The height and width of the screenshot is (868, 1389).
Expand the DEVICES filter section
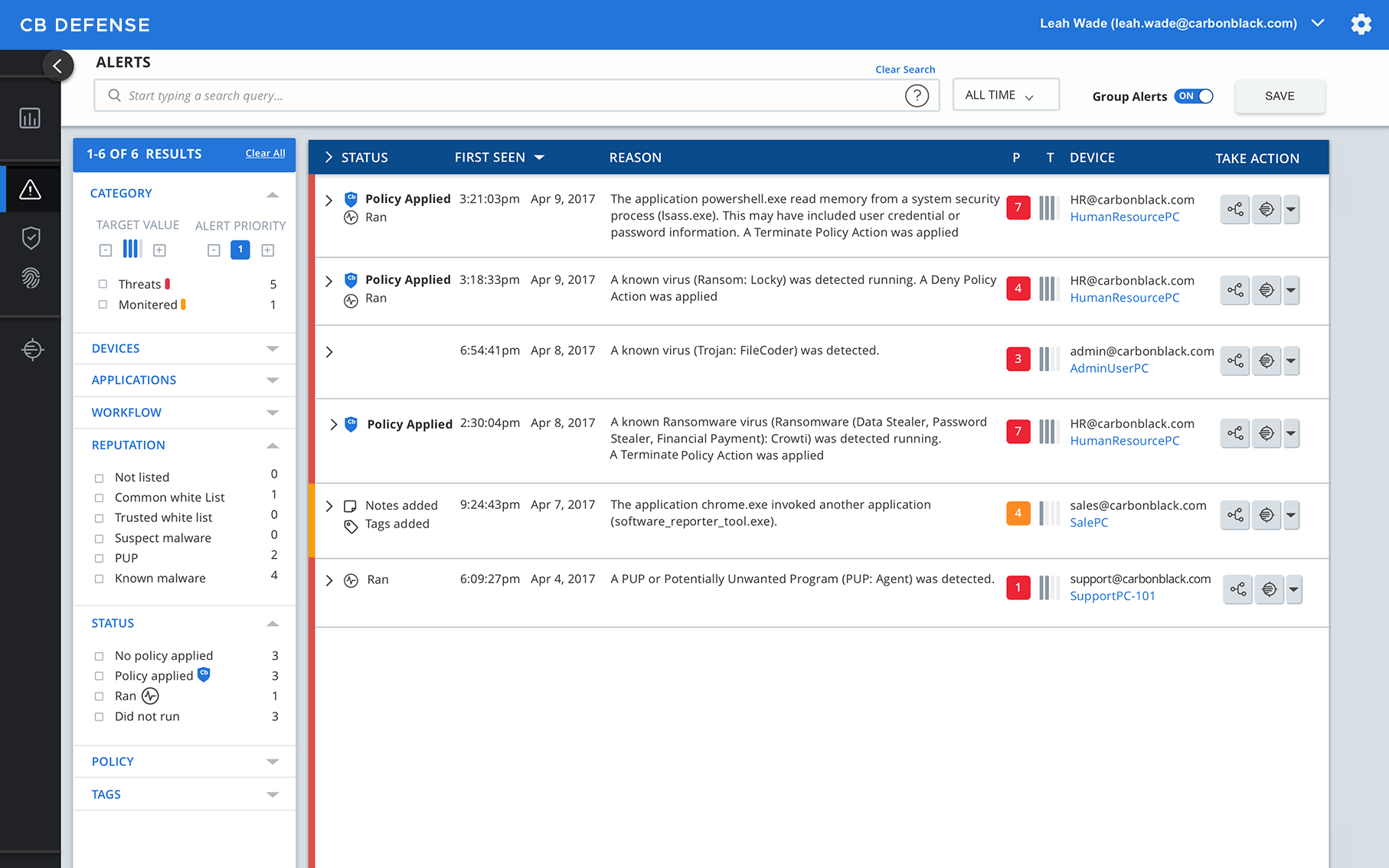click(x=272, y=349)
